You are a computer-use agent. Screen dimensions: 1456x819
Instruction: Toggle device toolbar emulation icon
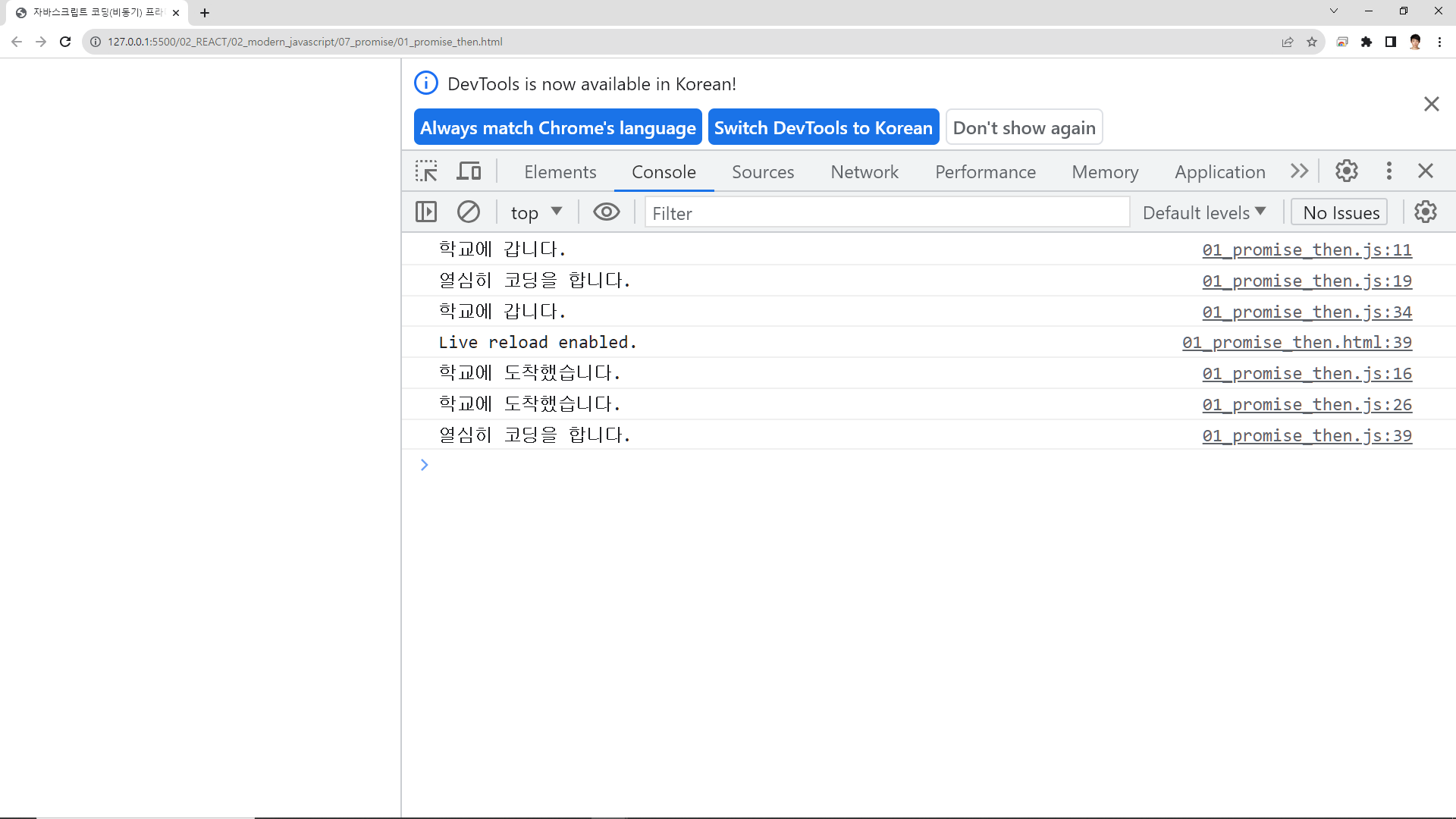point(469,171)
